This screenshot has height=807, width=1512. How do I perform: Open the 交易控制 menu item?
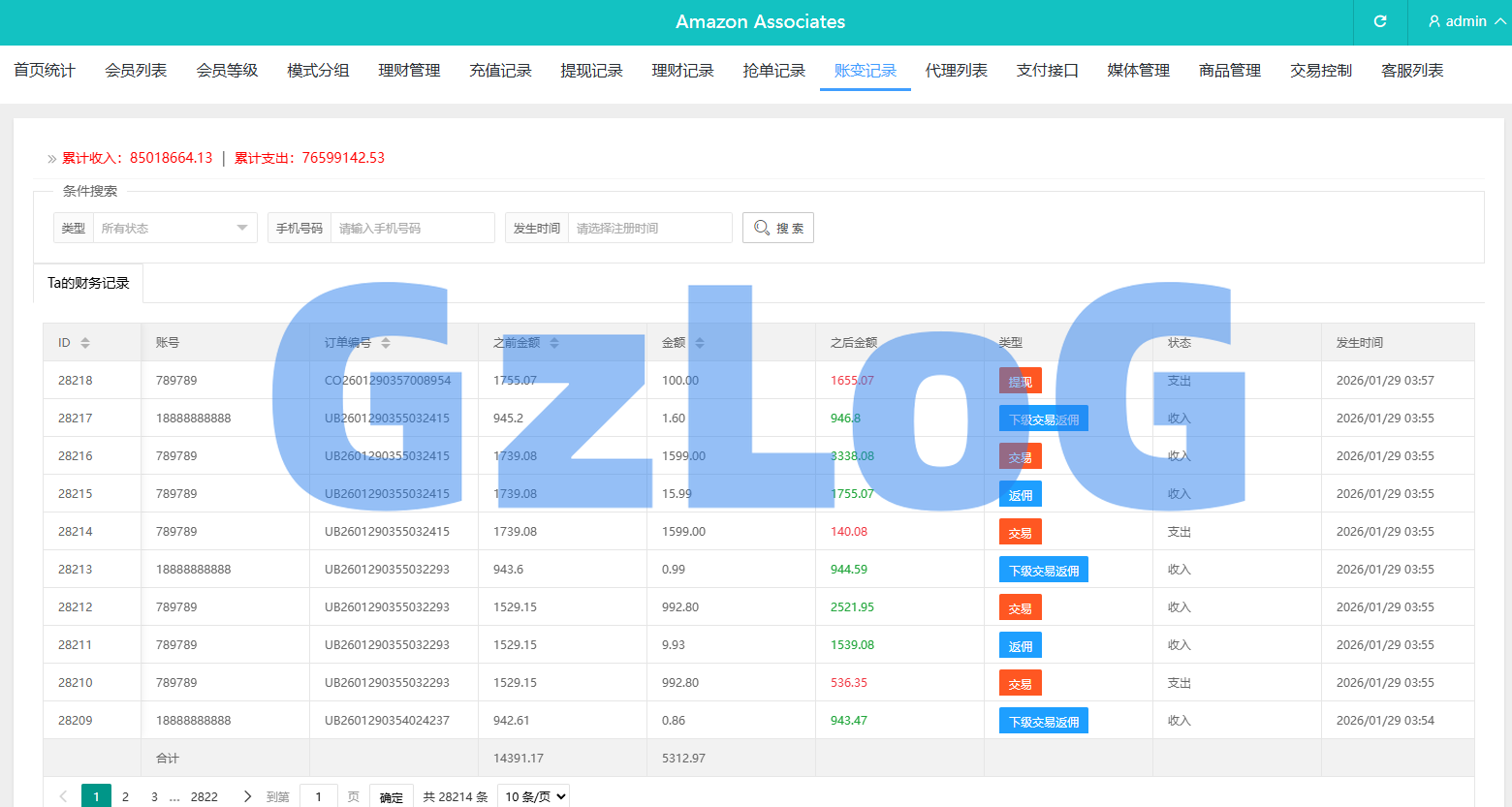pos(1320,71)
